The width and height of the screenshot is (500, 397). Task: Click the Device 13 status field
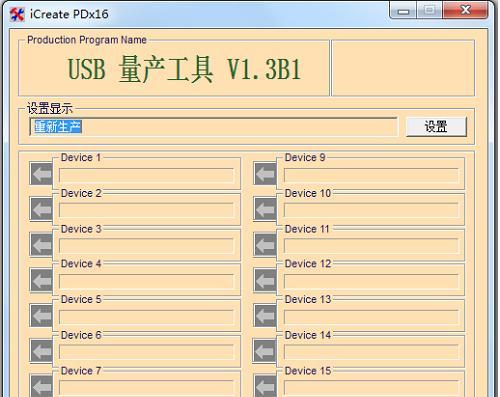click(x=371, y=317)
